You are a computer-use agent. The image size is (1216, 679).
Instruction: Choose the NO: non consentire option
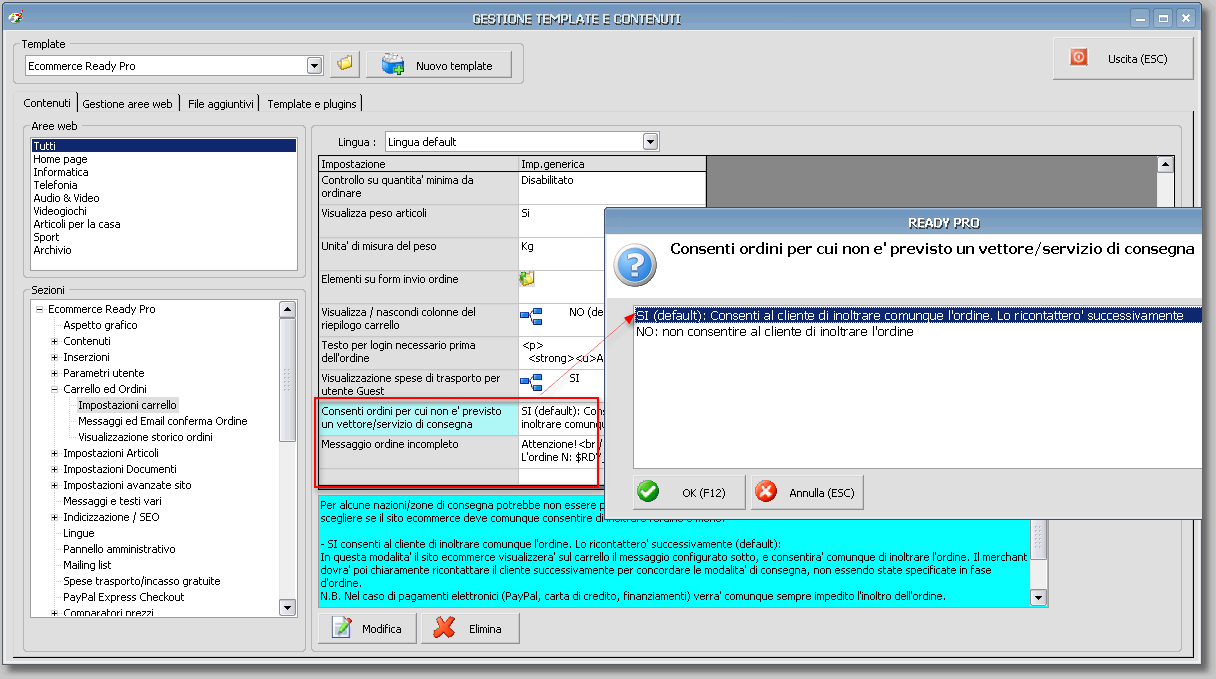(918, 331)
